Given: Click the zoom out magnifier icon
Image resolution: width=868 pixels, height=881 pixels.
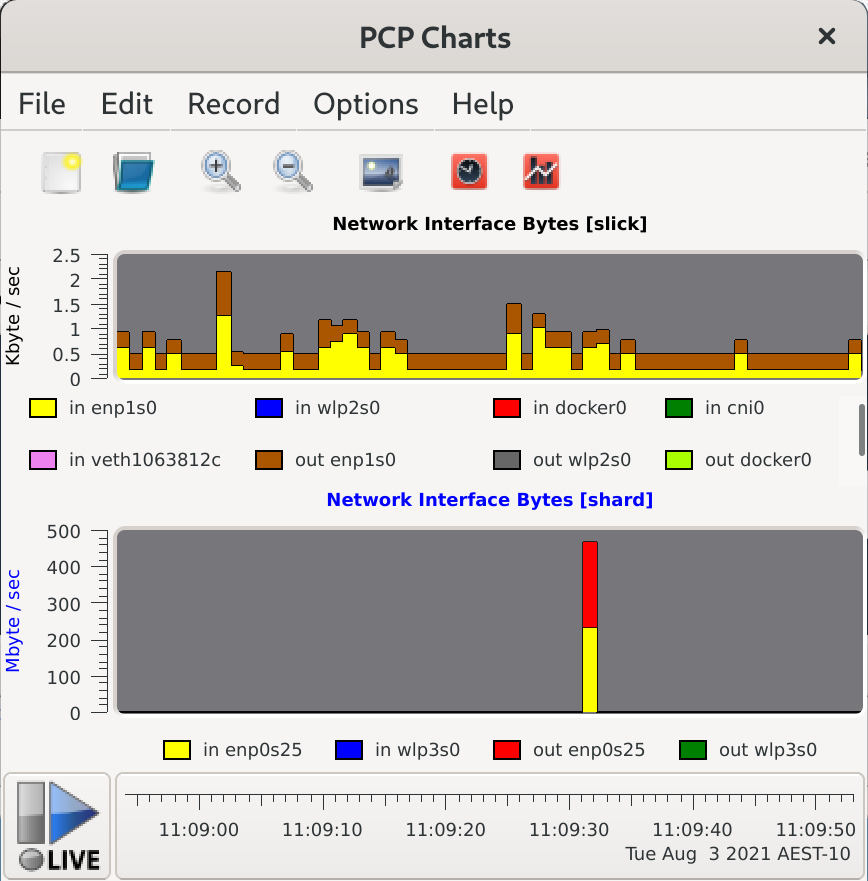Looking at the screenshot, I should (292, 172).
